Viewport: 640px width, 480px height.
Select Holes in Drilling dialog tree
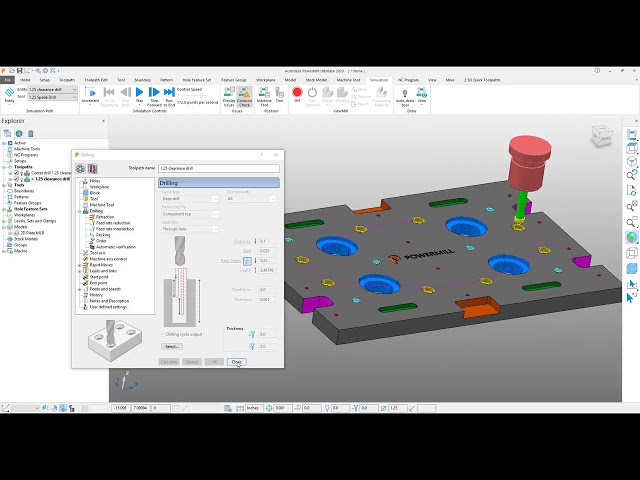[95, 181]
